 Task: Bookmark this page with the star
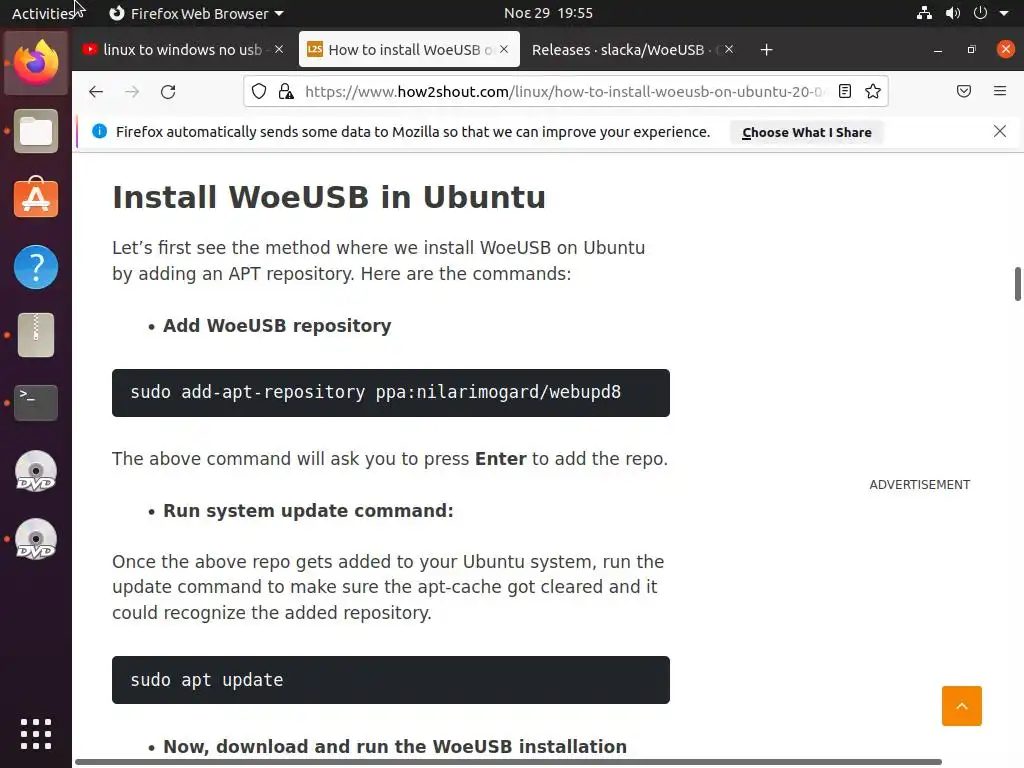pos(873,91)
